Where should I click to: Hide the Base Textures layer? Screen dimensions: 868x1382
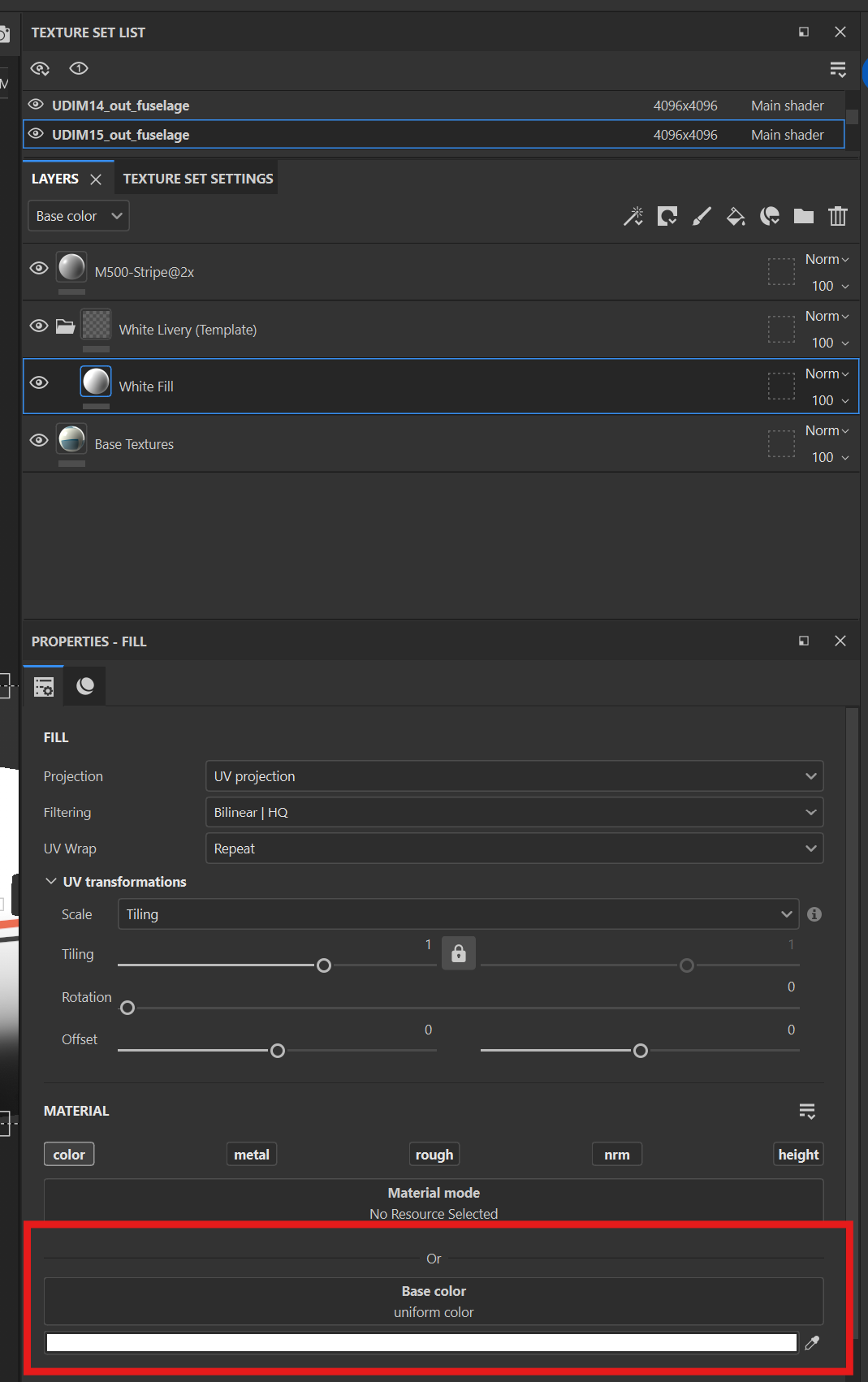pyautogui.click(x=38, y=440)
